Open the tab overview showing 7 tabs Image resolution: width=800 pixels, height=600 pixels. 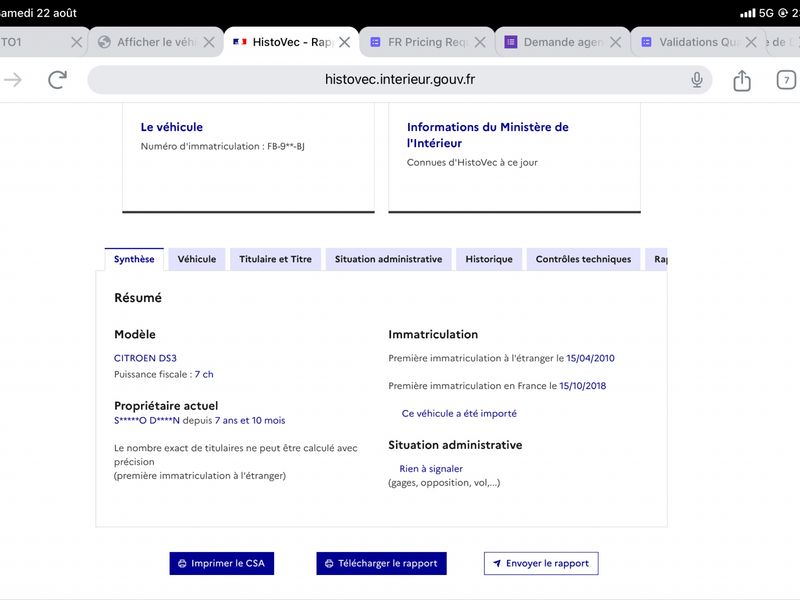click(x=786, y=80)
